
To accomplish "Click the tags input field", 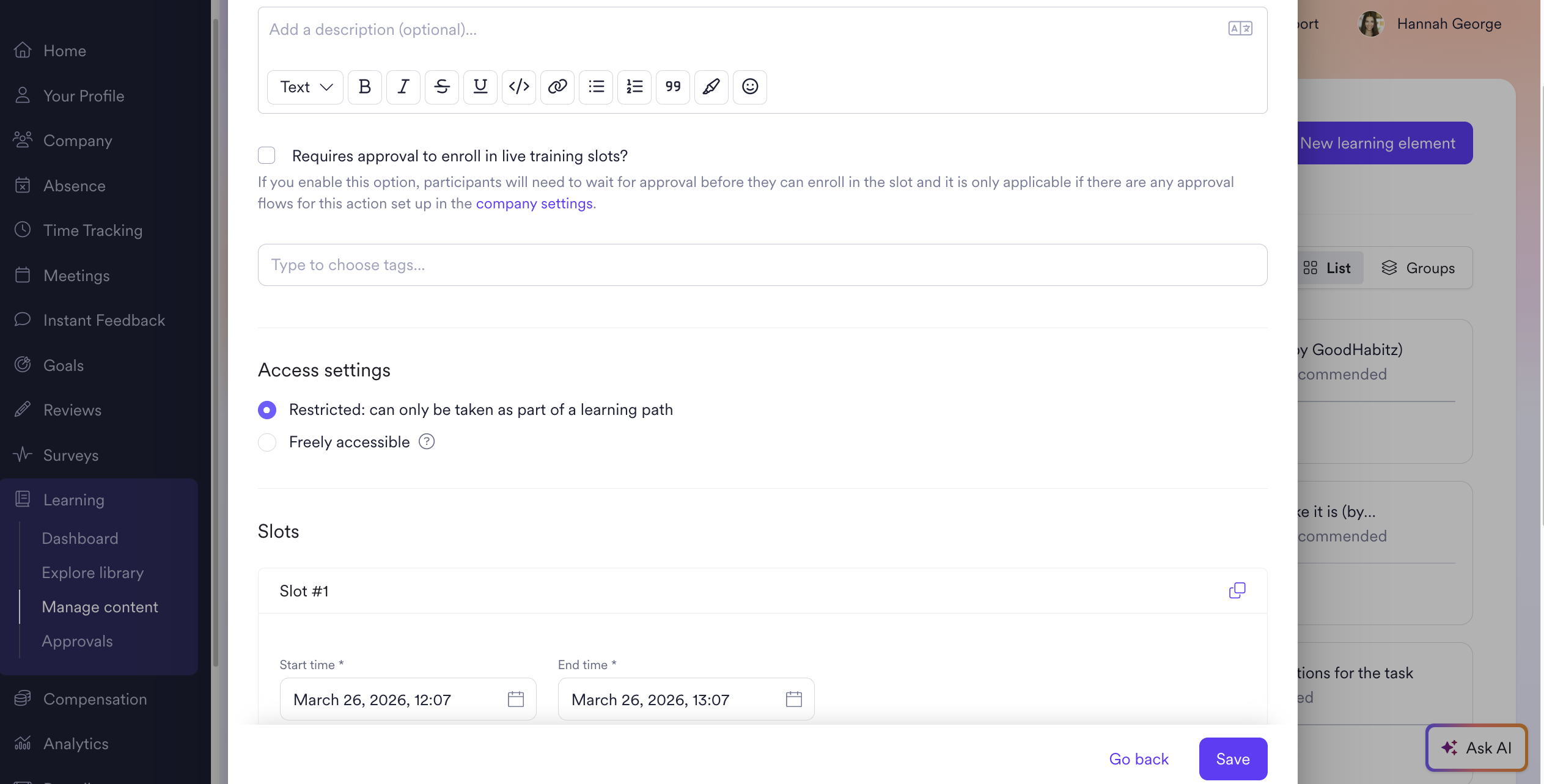I will point(762,265).
